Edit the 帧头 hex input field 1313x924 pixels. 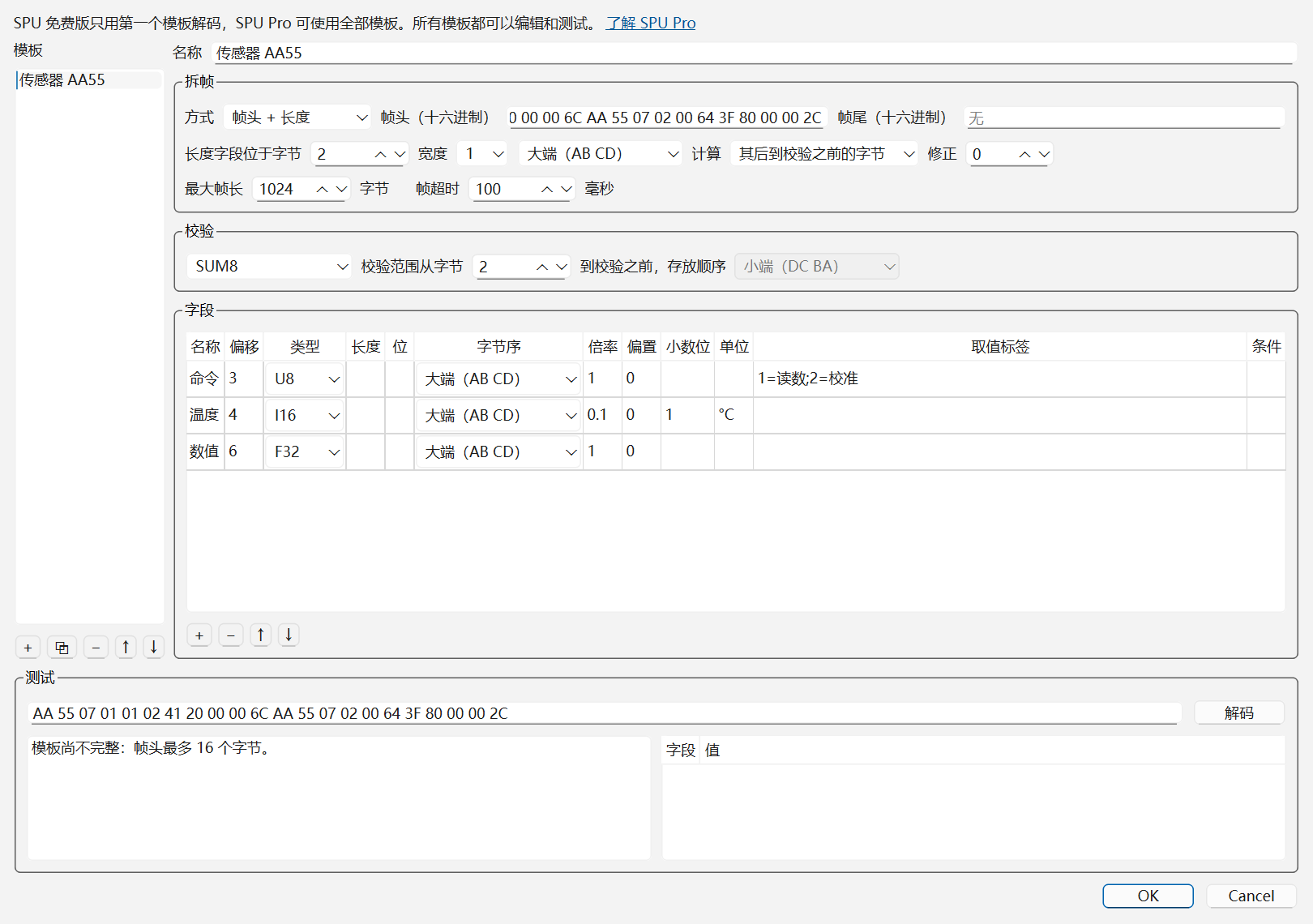[x=665, y=118]
